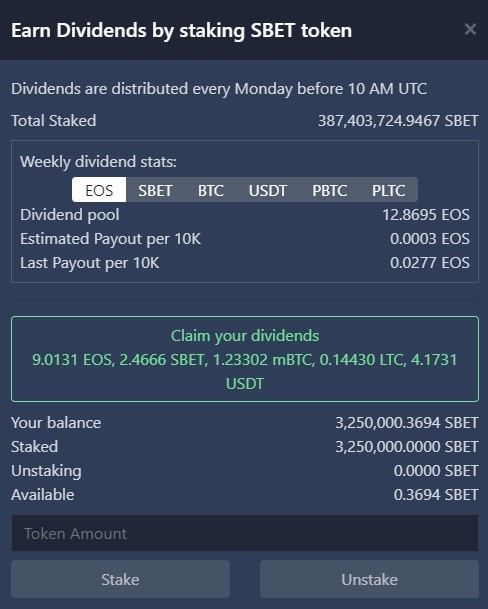
Task: Select the EOS dividend stats tab
Action: pos(99,190)
